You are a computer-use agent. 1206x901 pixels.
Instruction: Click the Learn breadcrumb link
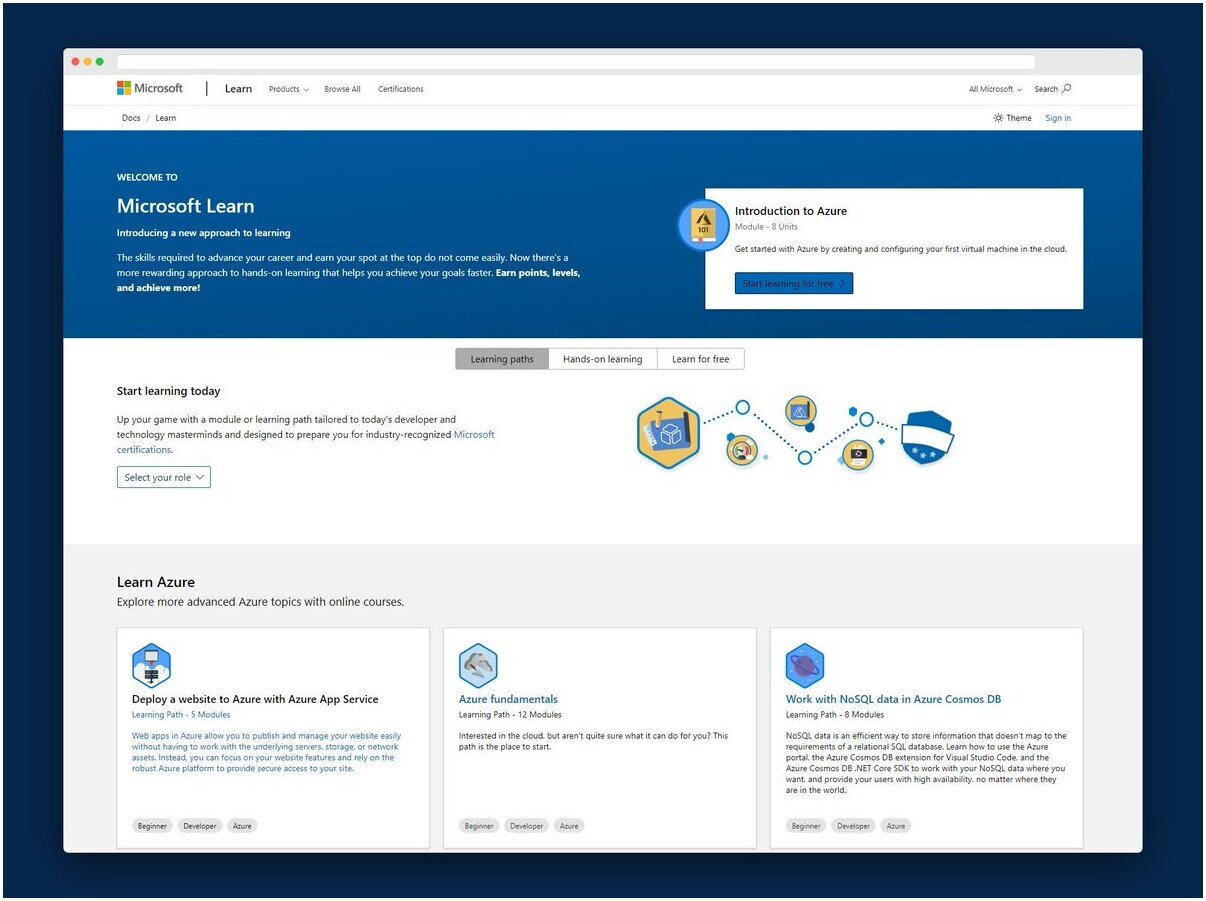pos(166,118)
